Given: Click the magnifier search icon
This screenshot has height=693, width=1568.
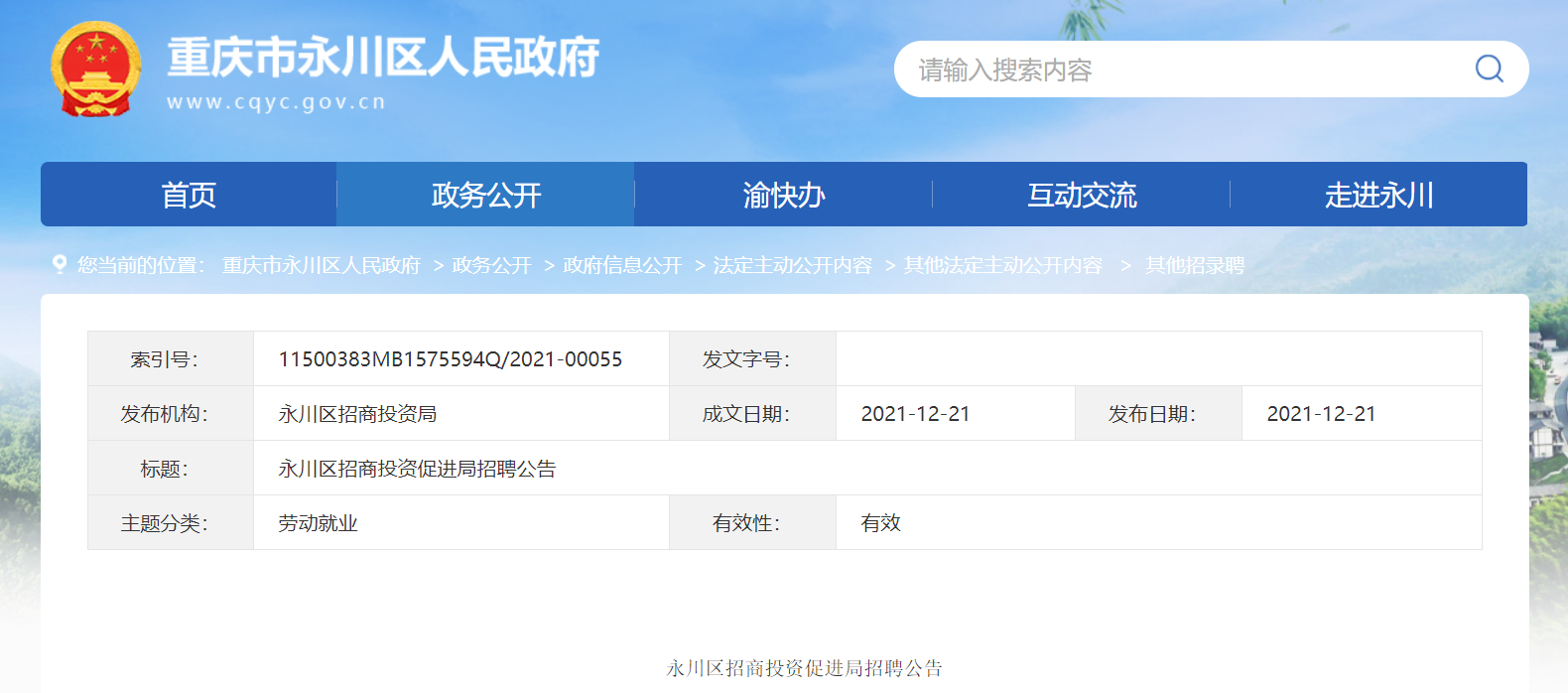Looking at the screenshot, I should (x=1489, y=69).
